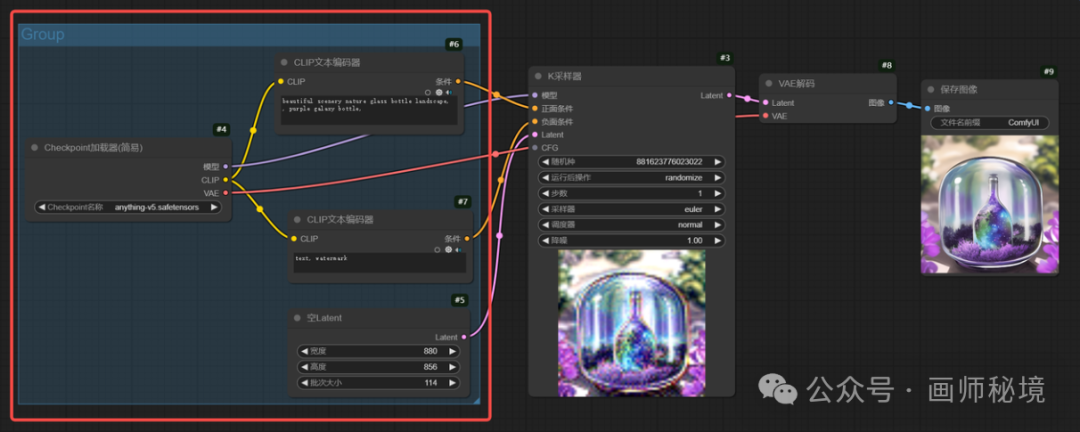Click the 文件名前缀 field showing ComfyUI
Screen dimensions: 1080x432
(989, 123)
